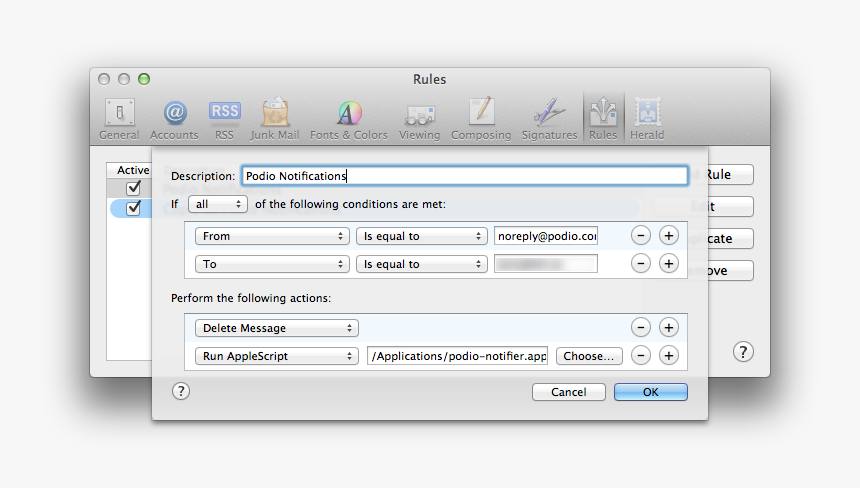Open the Run AppleScript action dropdown

(x=277, y=356)
